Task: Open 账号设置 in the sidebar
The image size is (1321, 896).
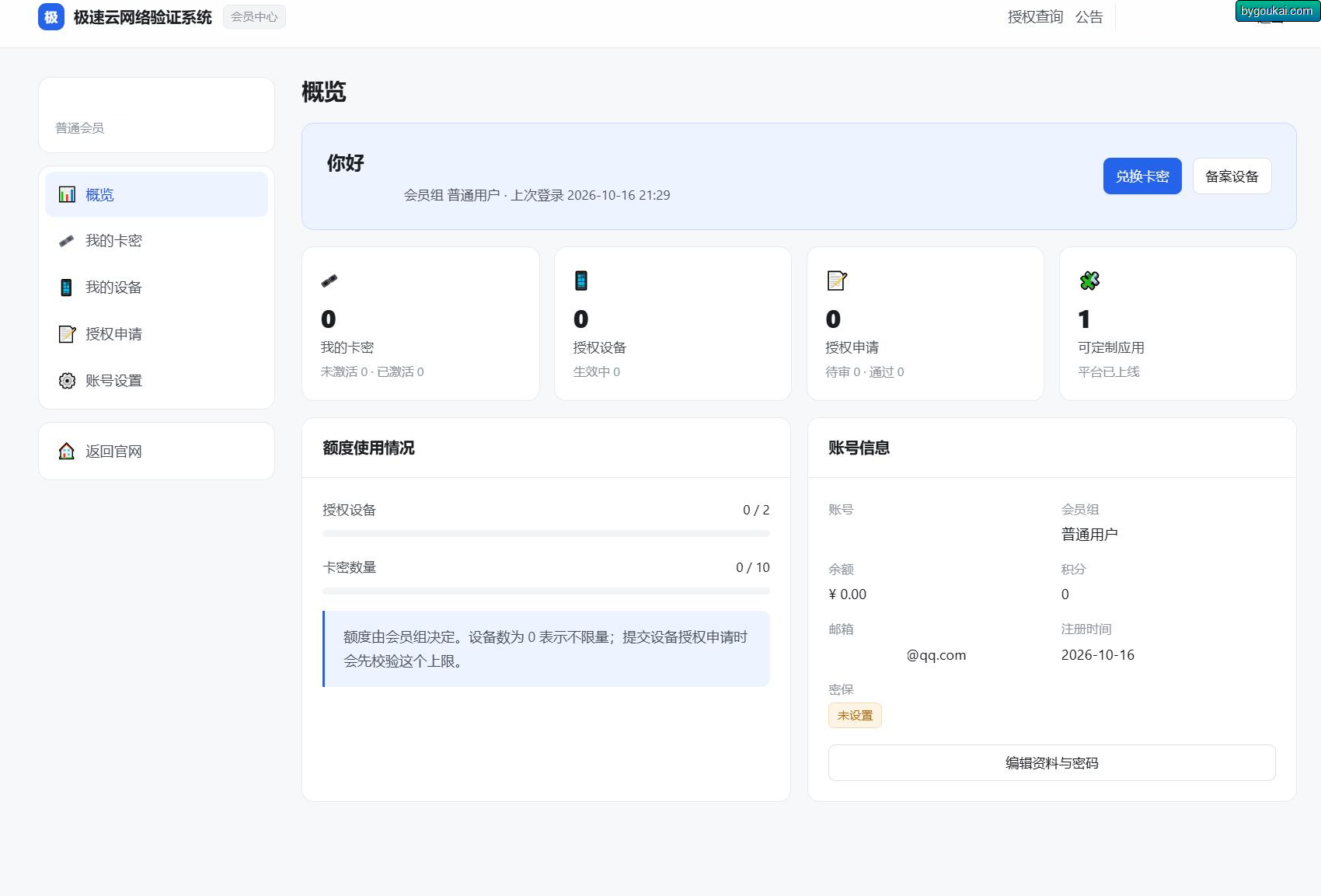Action: 156,381
